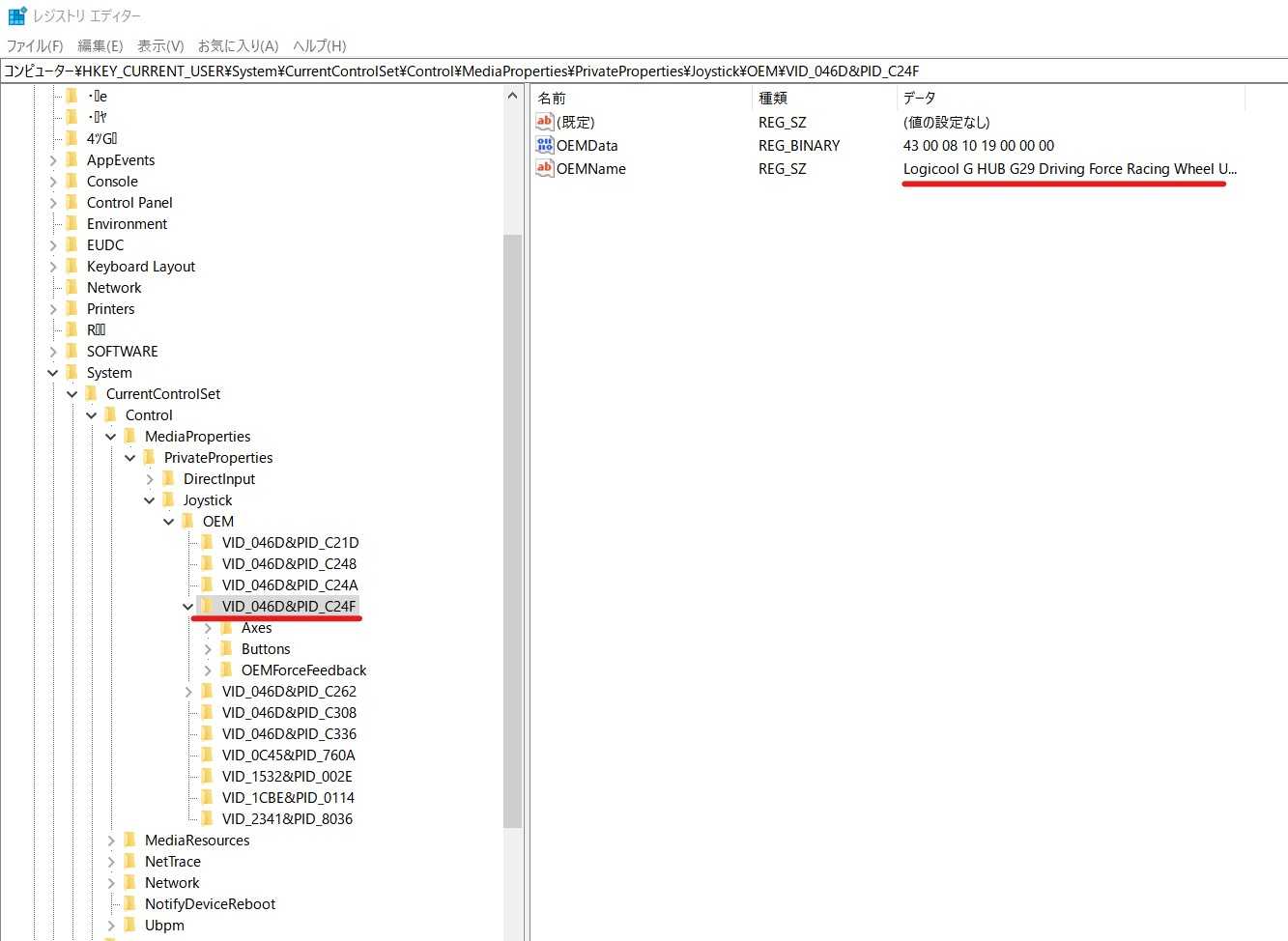Click the DirectInput folder icon

168,478
